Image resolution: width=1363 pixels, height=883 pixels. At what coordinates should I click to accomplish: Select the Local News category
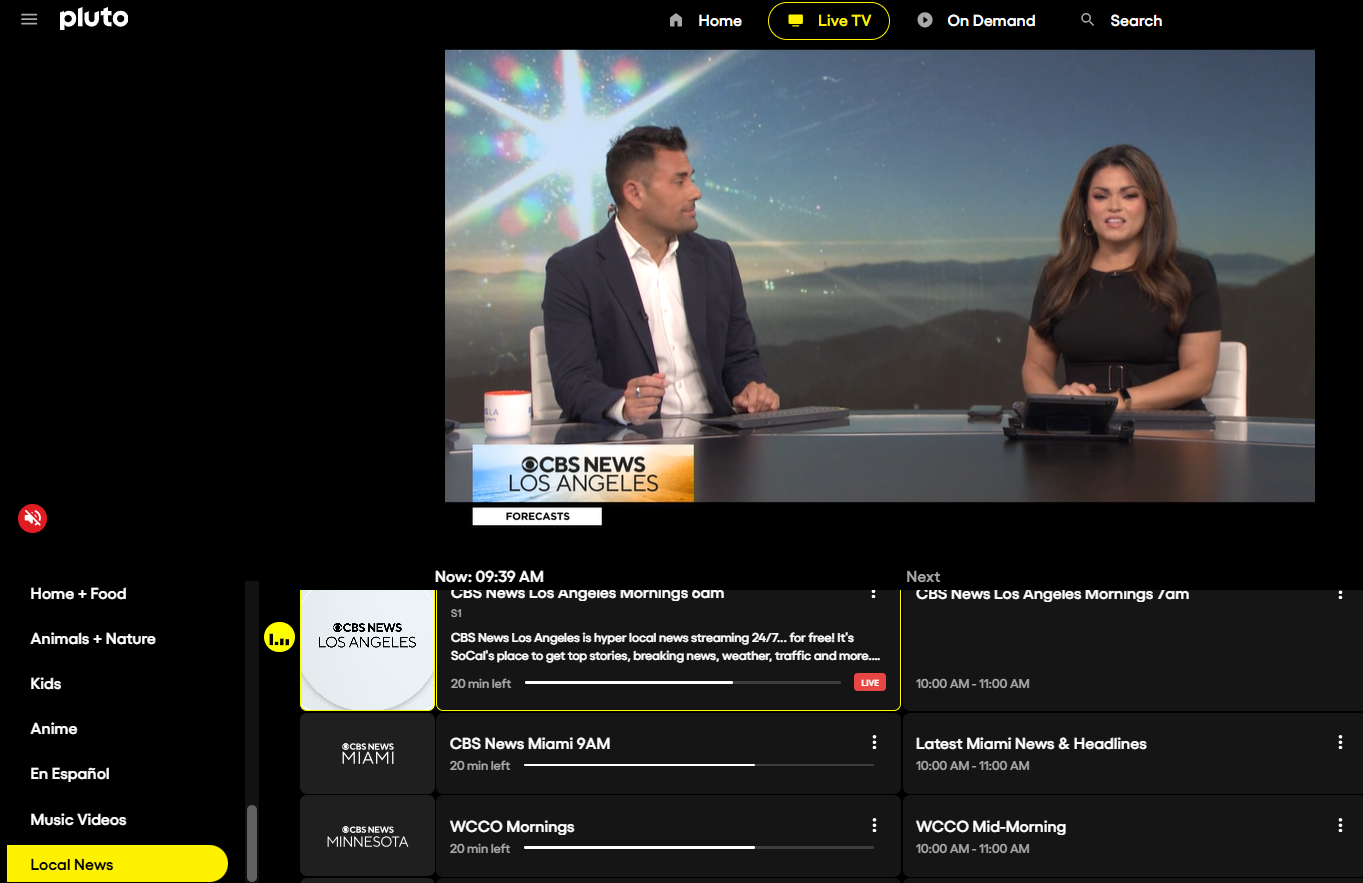(x=117, y=864)
